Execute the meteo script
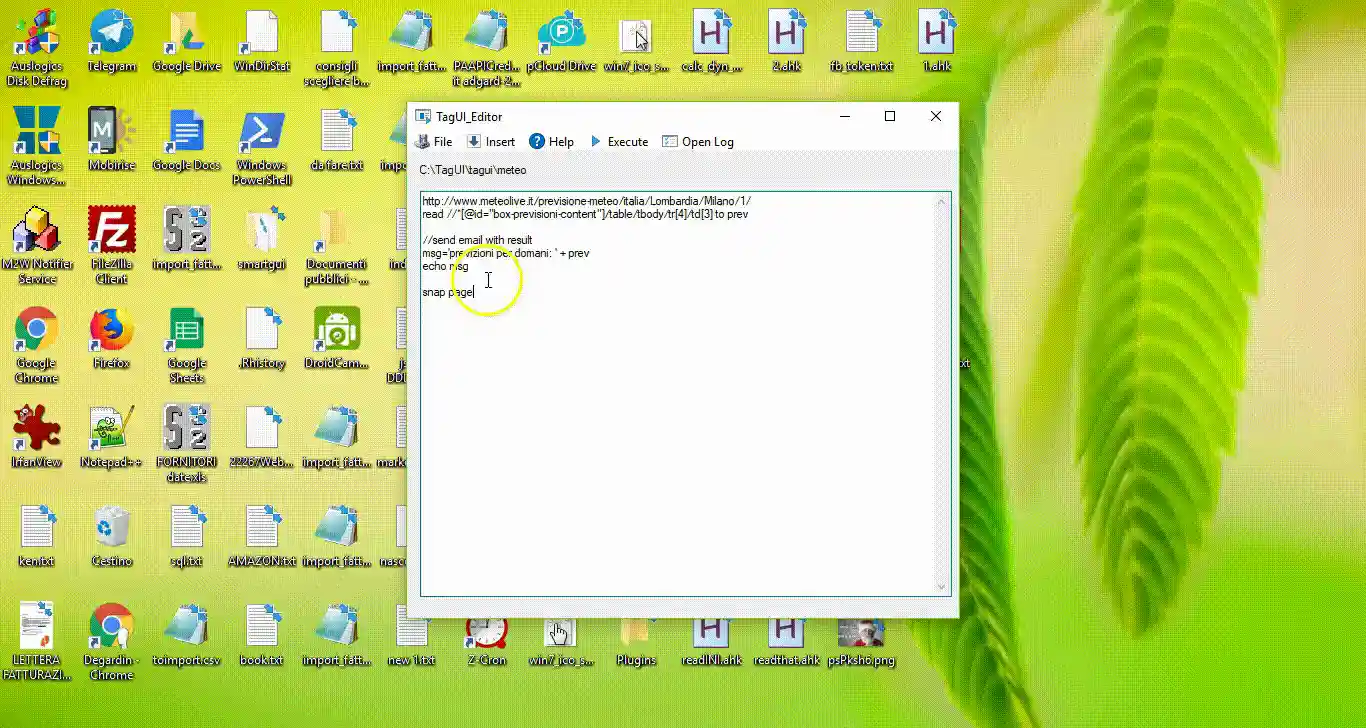This screenshot has height=728, width=1366. point(620,141)
